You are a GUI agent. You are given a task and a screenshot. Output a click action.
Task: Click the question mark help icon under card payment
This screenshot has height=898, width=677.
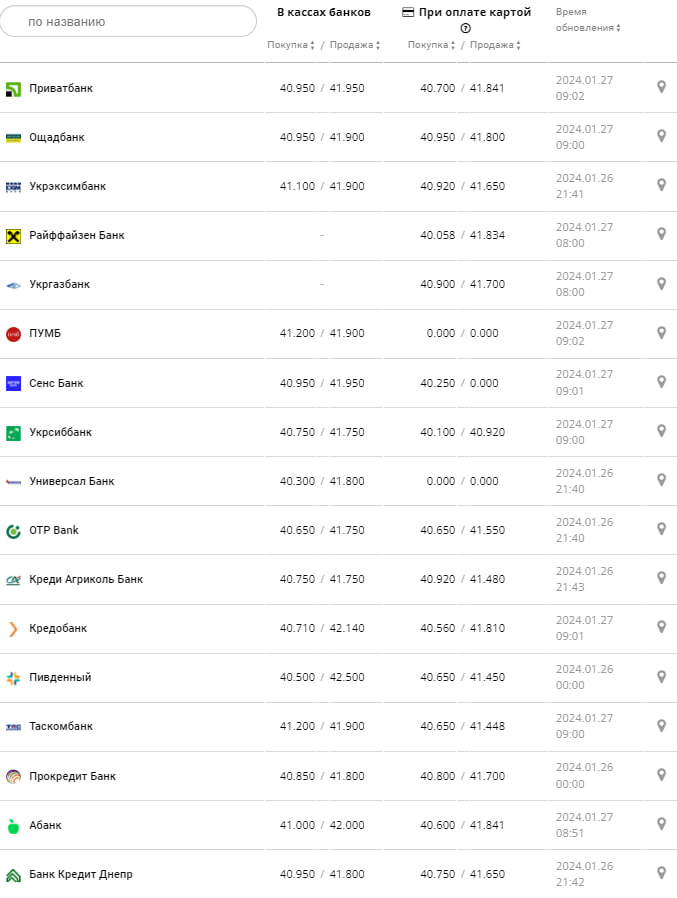[465, 28]
